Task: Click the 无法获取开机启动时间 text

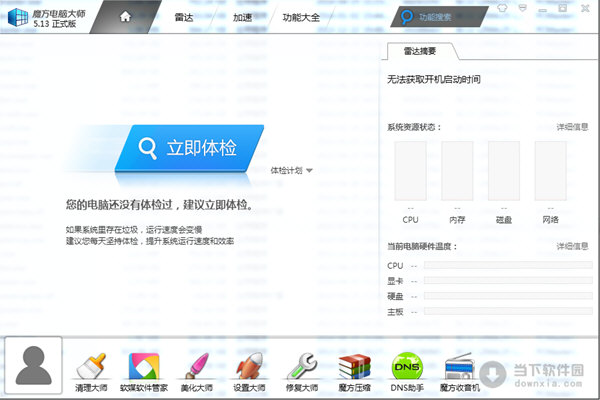Action: click(434, 79)
